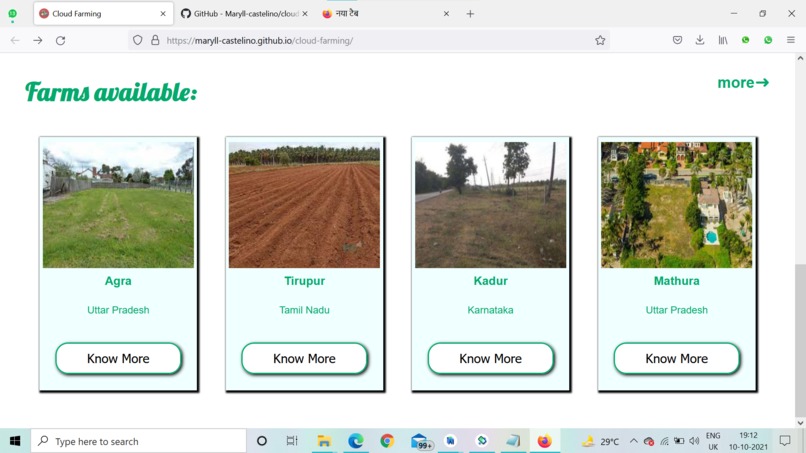The width and height of the screenshot is (806, 453).
Task: Follow the 'more→' link
Action: pos(743,83)
